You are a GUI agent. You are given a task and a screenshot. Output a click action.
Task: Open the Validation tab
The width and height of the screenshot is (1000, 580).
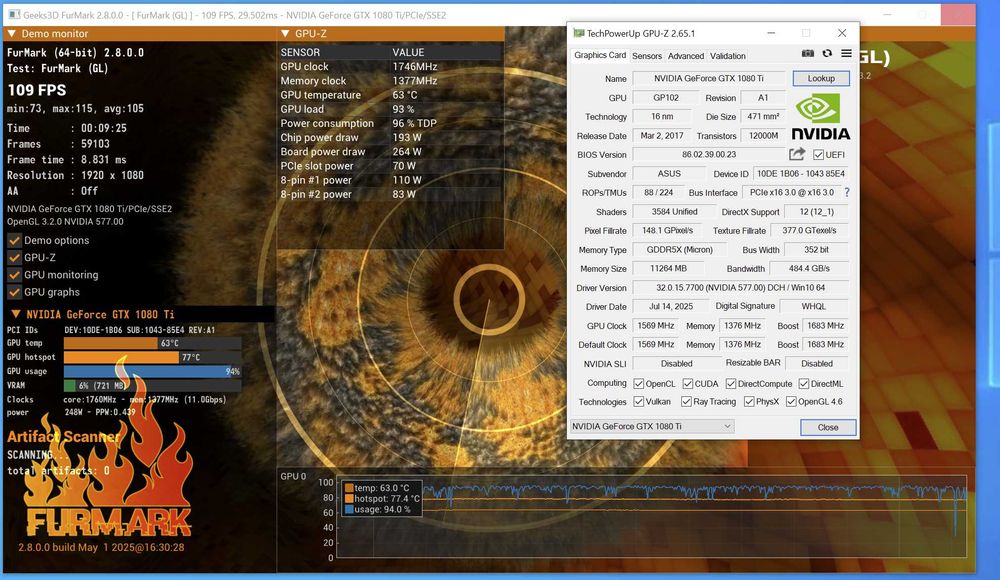pyautogui.click(x=728, y=56)
